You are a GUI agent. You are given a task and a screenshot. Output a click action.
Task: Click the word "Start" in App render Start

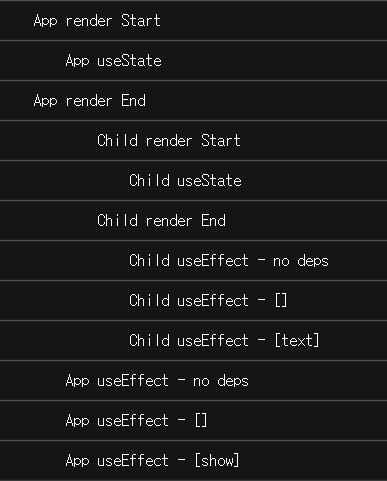pos(141,21)
